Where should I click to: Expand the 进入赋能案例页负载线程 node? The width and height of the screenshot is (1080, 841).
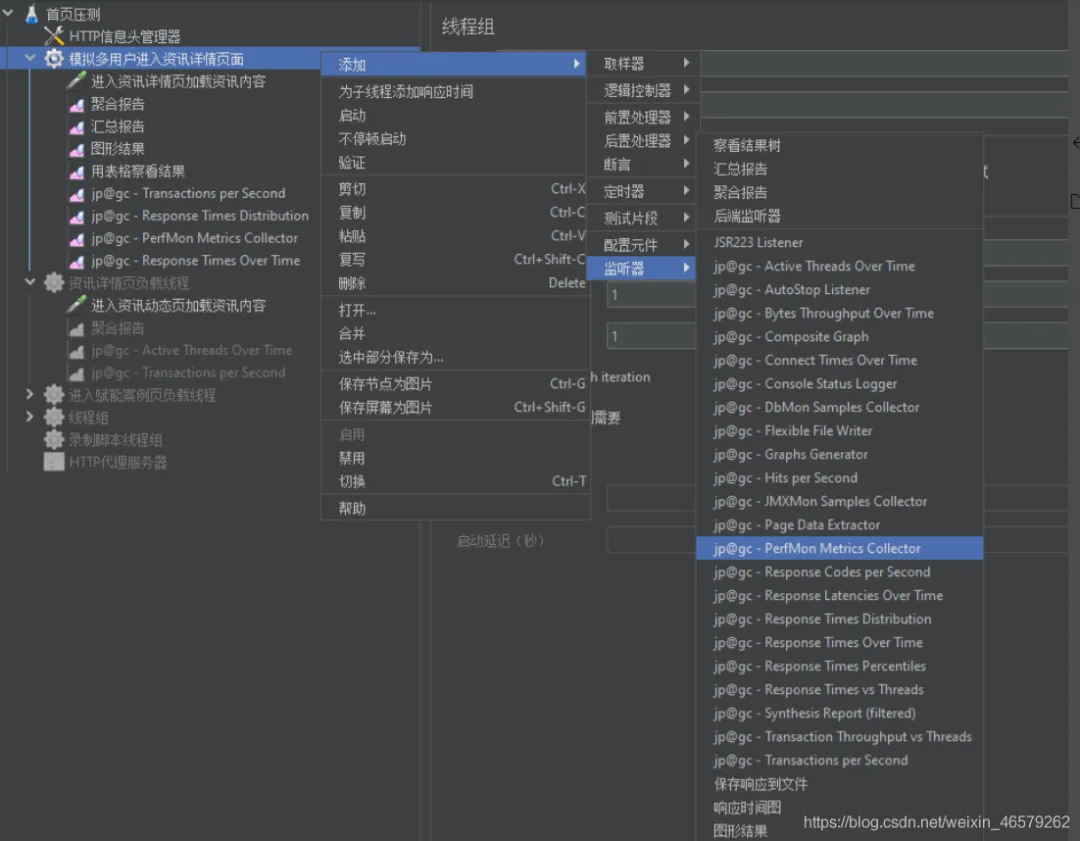pyautogui.click(x=30, y=395)
